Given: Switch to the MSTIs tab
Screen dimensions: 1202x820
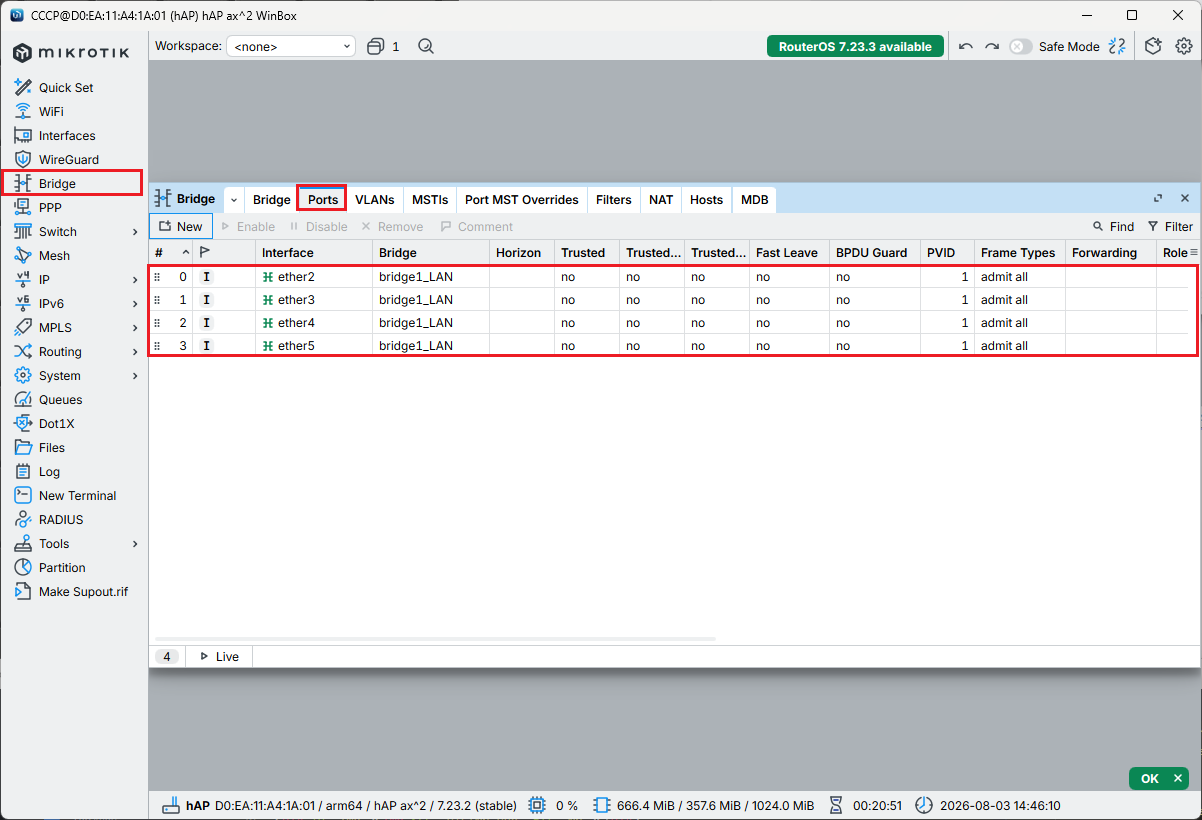Looking at the screenshot, I should point(430,200).
